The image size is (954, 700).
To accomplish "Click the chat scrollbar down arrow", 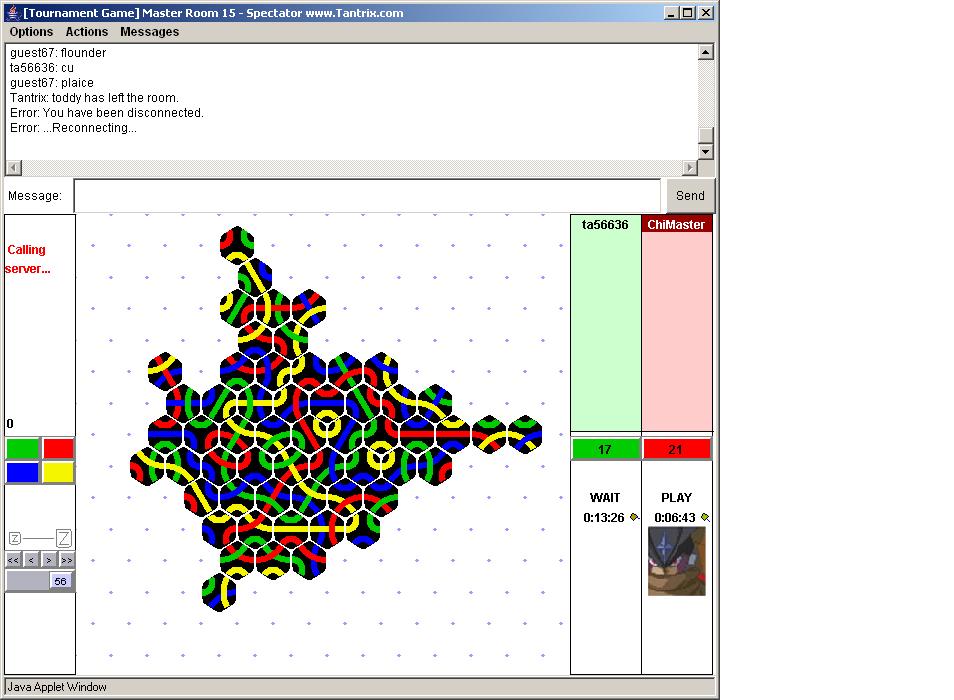I will tap(705, 151).
